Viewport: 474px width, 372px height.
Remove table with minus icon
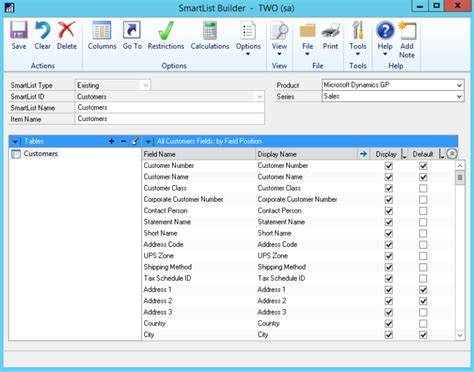(x=123, y=141)
